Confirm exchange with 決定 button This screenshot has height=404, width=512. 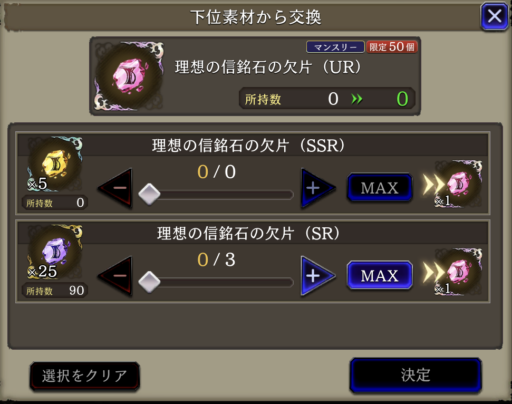click(x=415, y=375)
